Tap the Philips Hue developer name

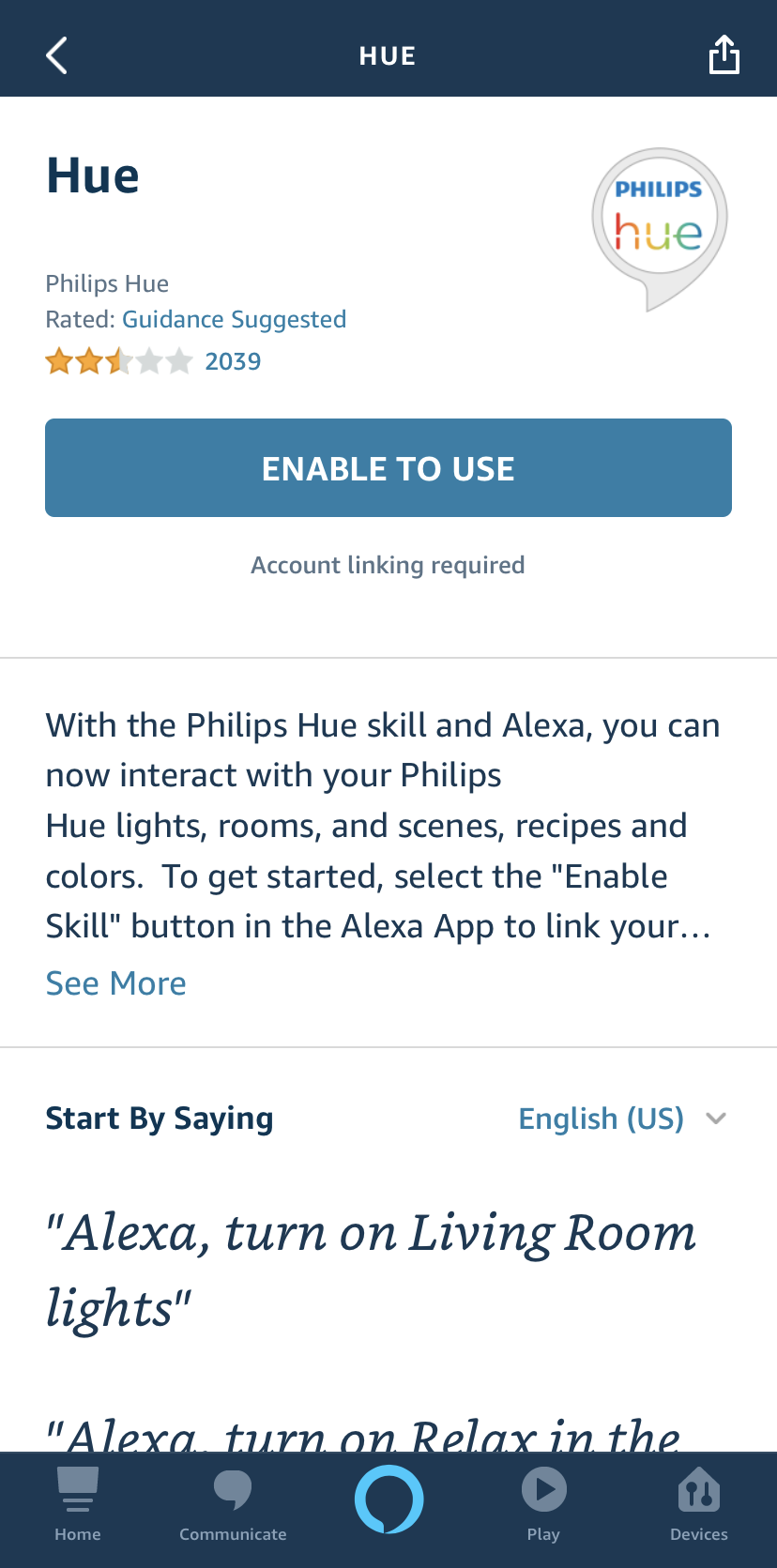107,283
